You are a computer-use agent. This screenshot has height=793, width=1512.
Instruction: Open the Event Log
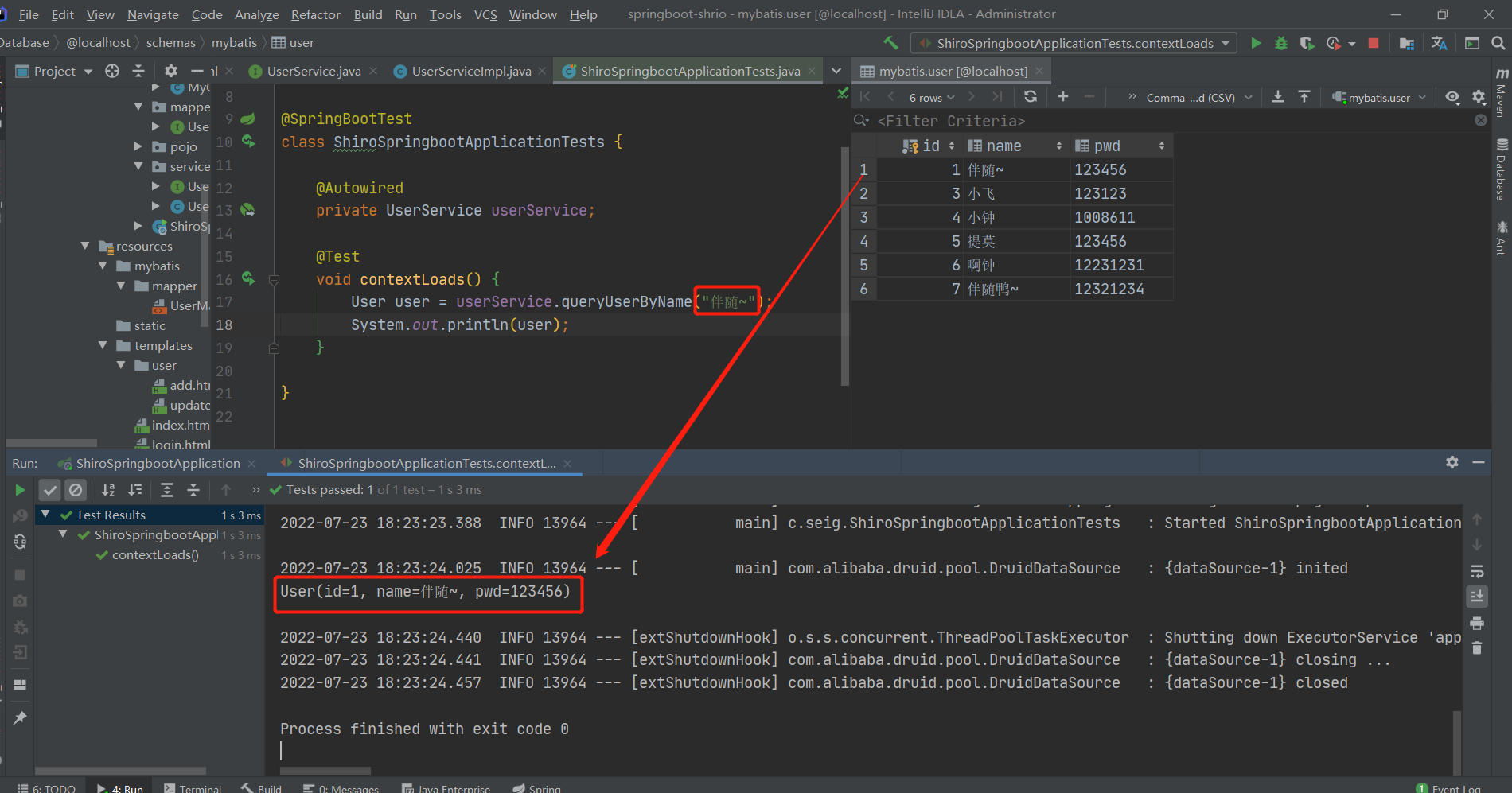[1449, 788]
